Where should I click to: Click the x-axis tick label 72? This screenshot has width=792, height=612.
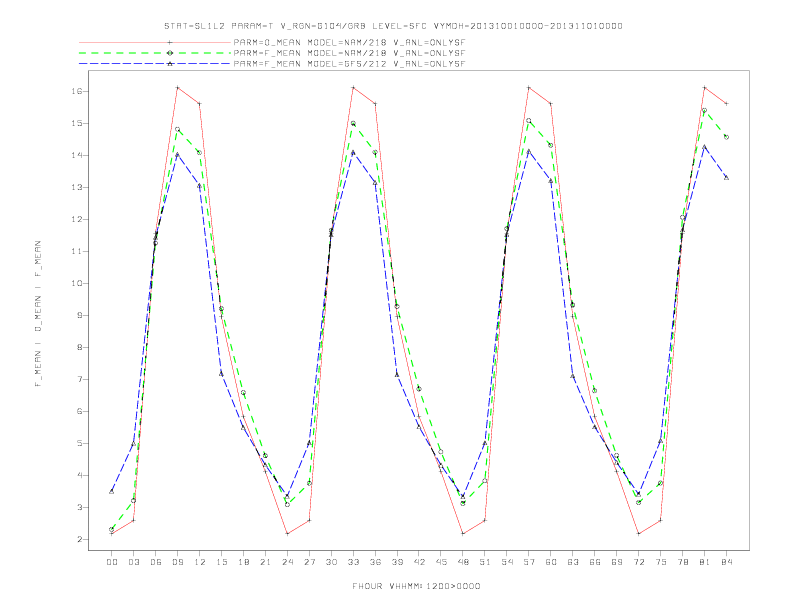(x=639, y=562)
